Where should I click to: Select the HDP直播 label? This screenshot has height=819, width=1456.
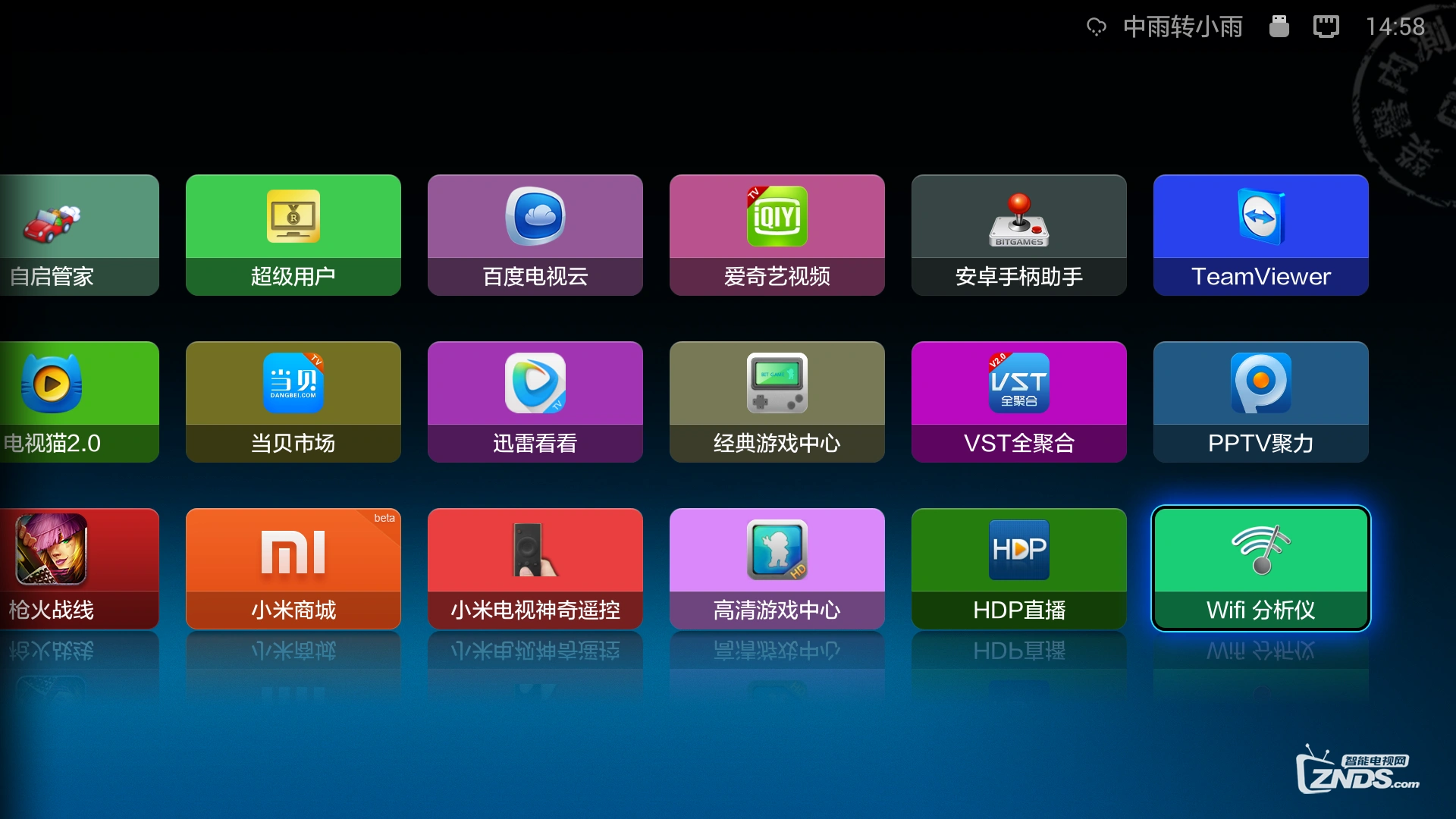click(x=1019, y=610)
